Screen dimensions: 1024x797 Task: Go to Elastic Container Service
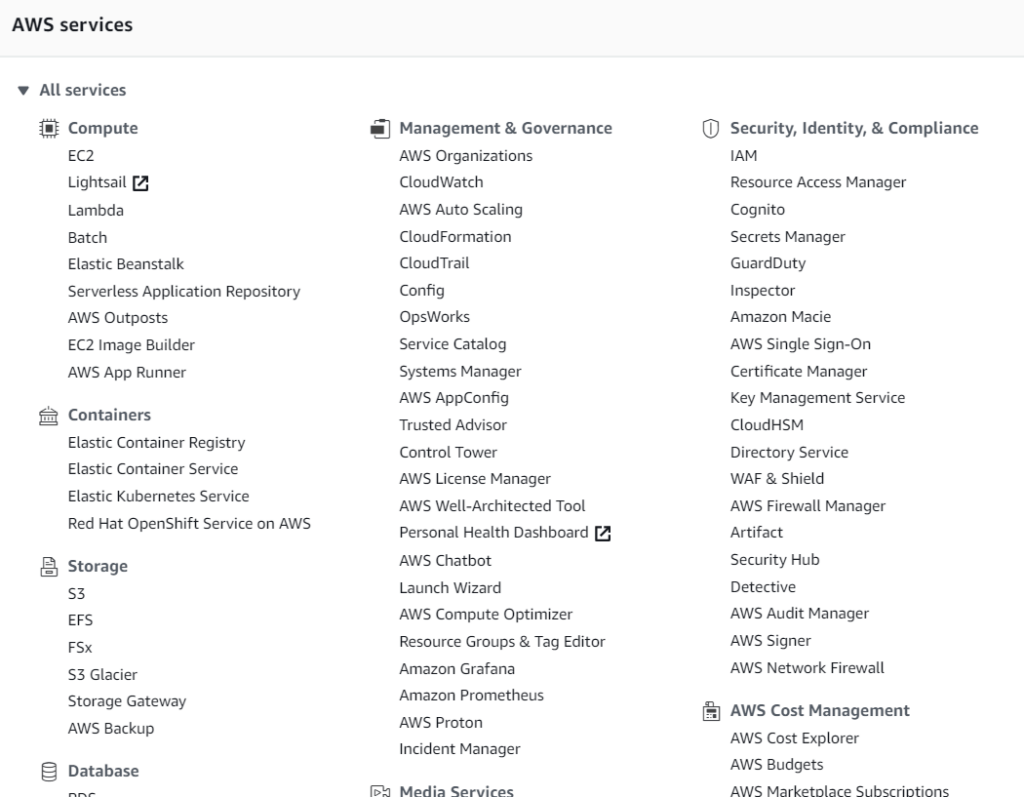(153, 469)
